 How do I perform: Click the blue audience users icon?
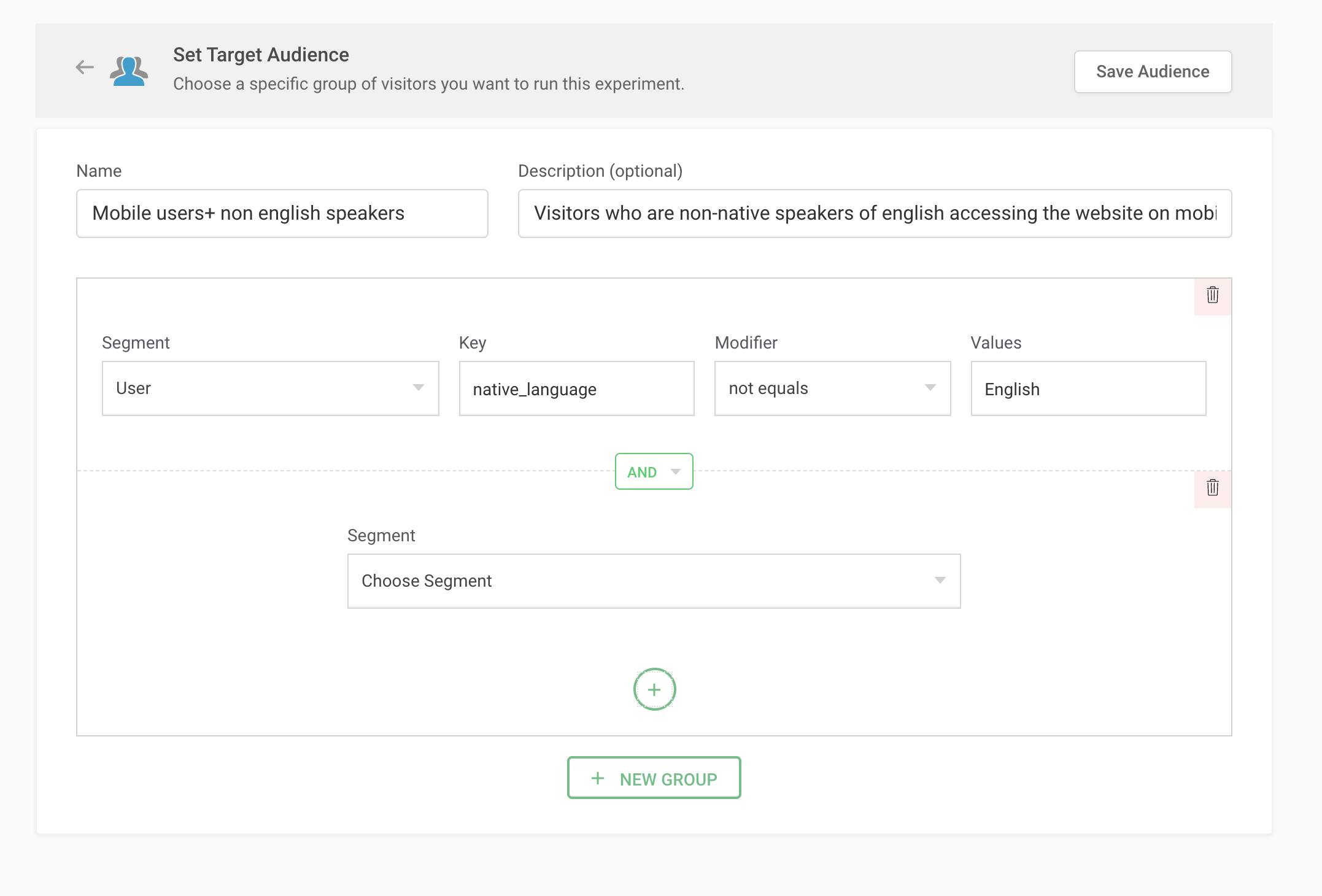129,71
